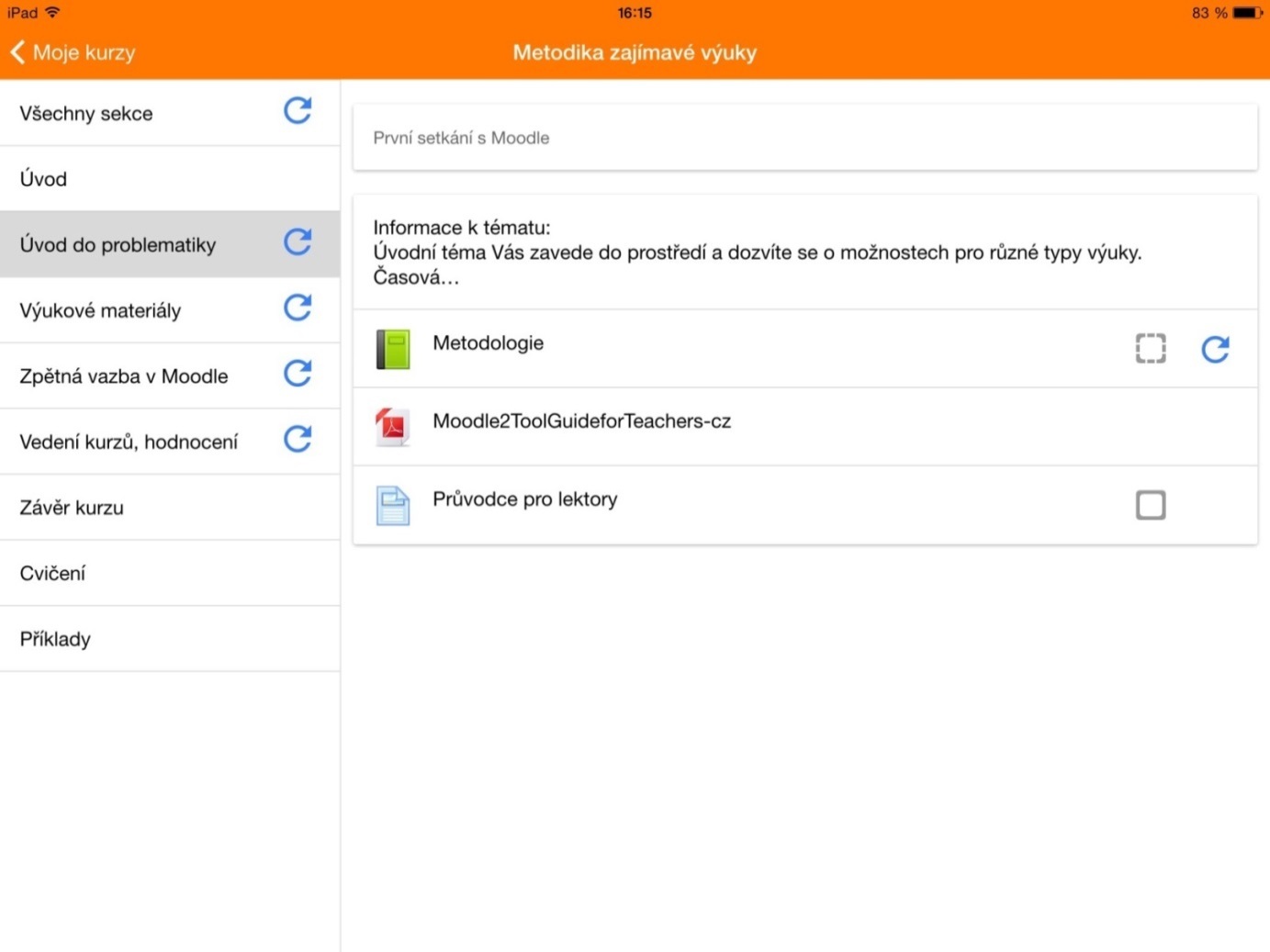This screenshot has width=1270, height=952.
Task: Refresh the Výukové materiály section
Action: click(298, 308)
